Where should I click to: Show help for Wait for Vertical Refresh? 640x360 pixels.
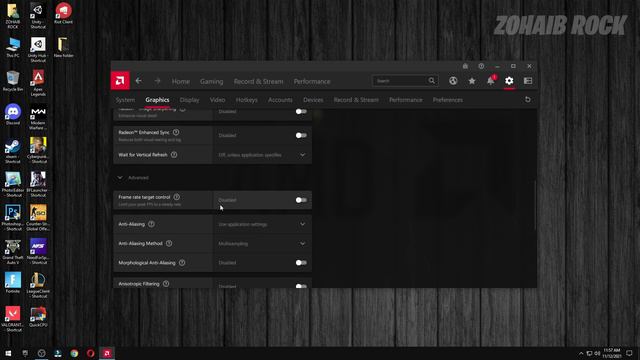pos(174,155)
